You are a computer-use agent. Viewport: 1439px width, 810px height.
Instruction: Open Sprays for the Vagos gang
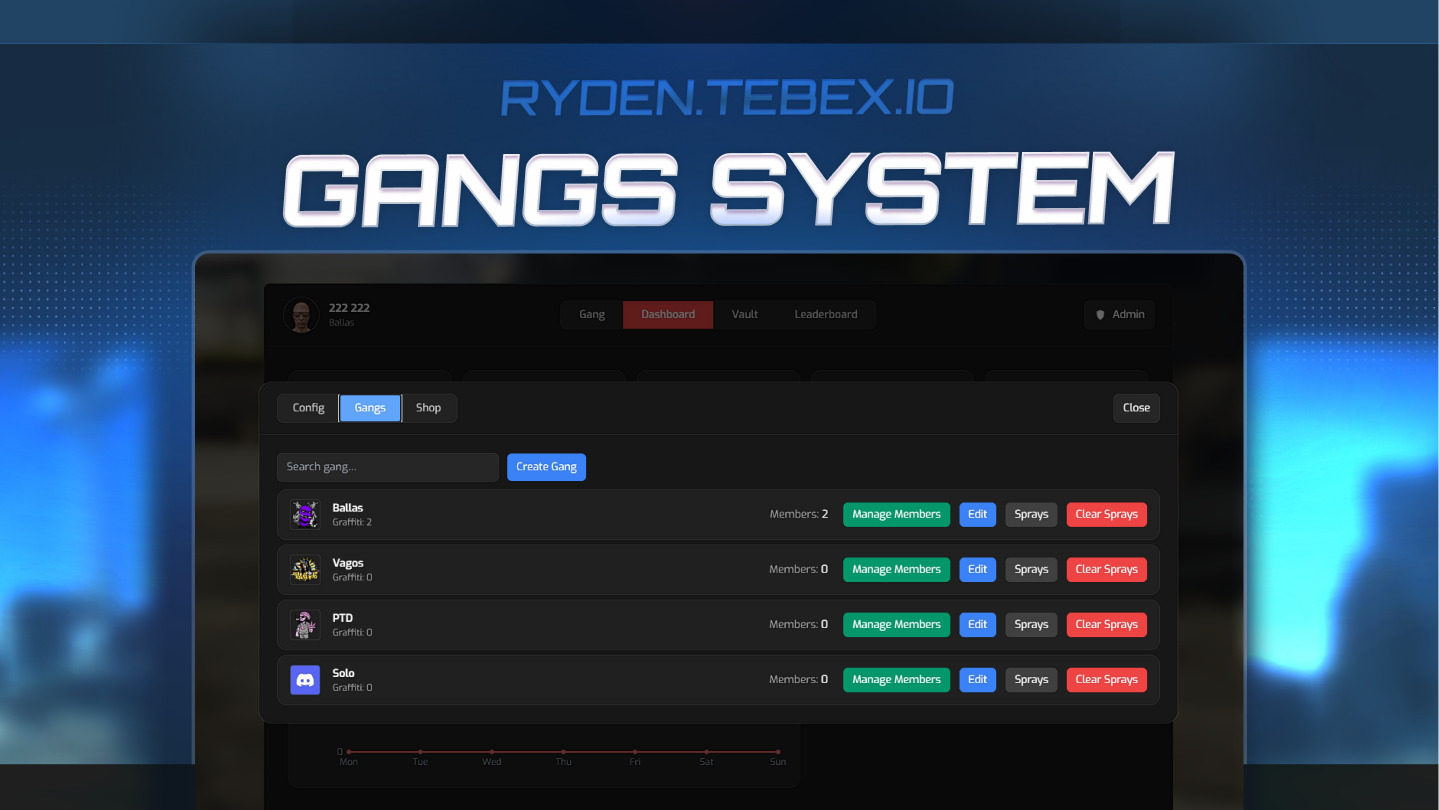pos(1031,570)
